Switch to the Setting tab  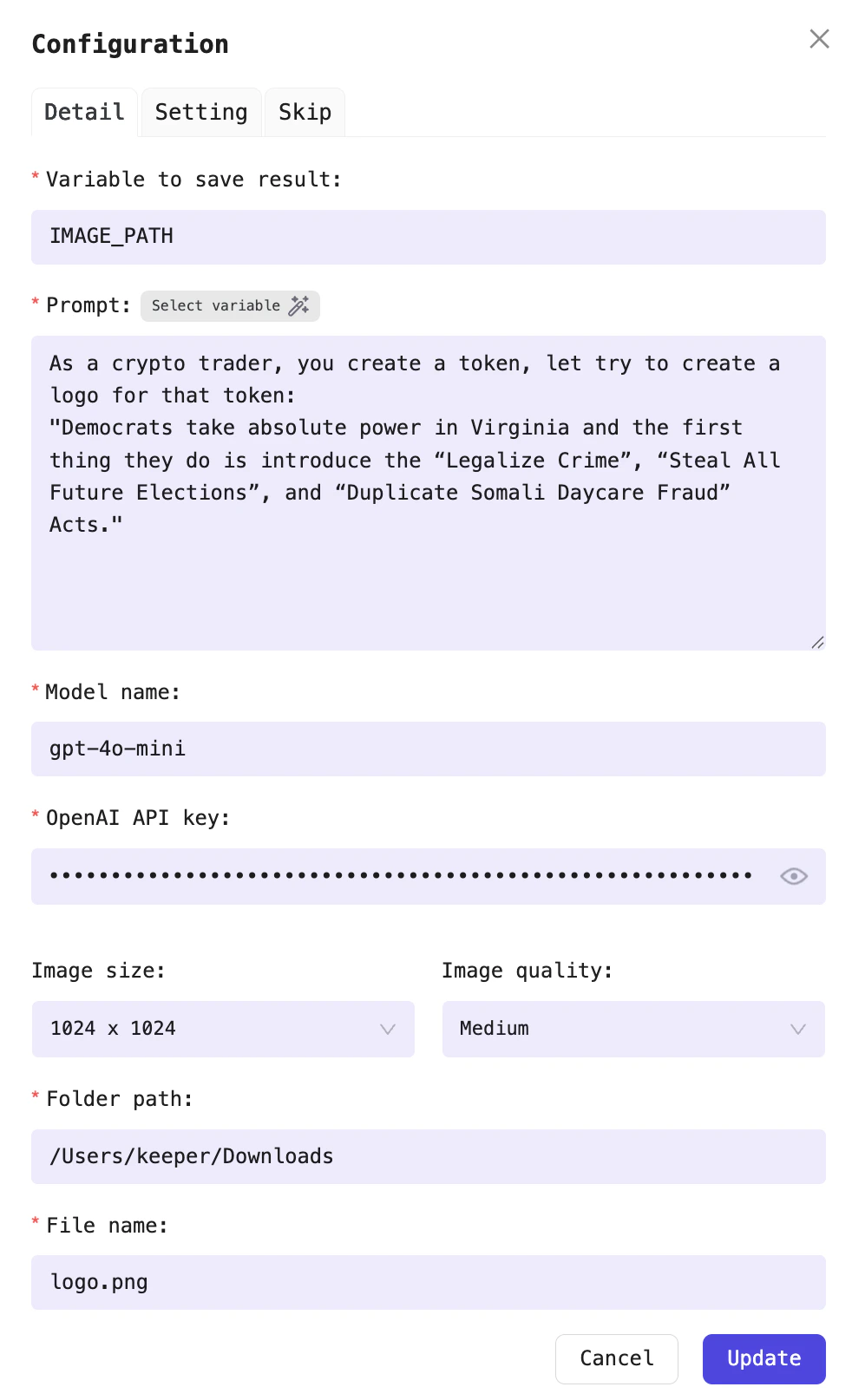coord(200,111)
